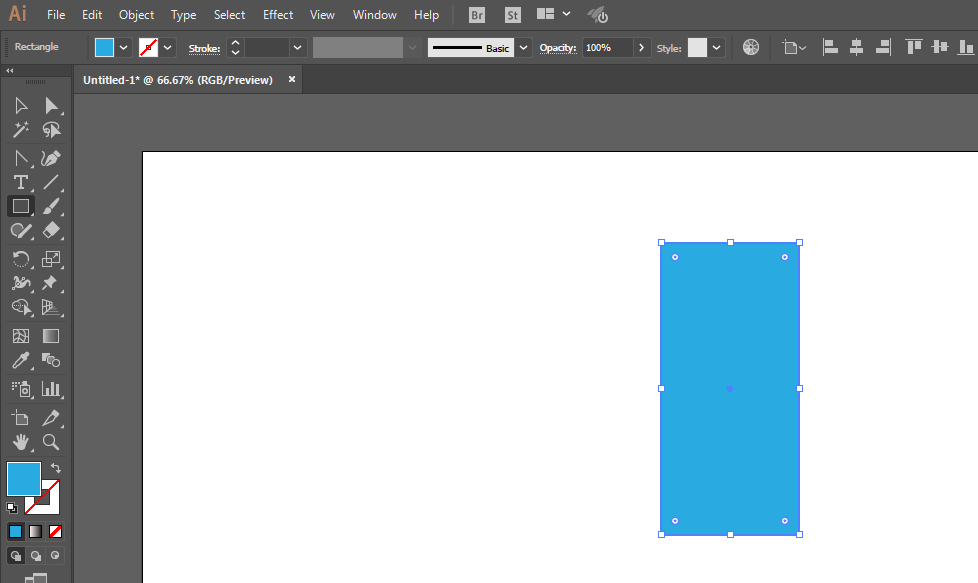The width and height of the screenshot is (978, 583).
Task: Open the Recolor Artwork wheel
Action: [751, 47]
